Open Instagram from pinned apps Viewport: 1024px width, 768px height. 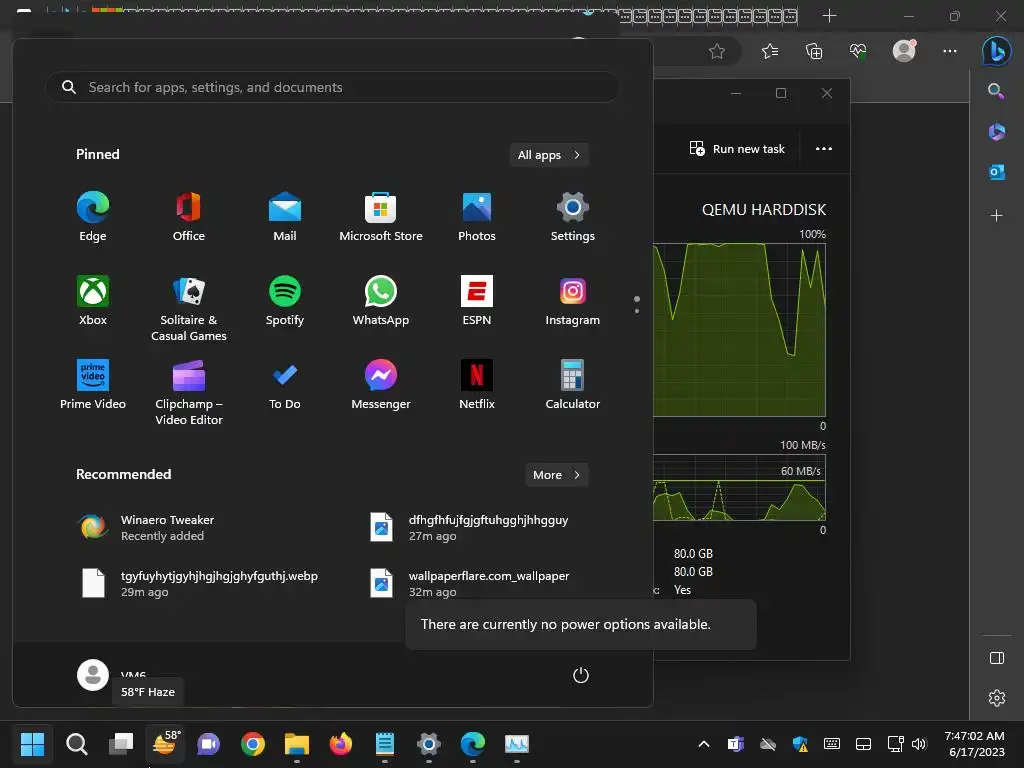[x=573, y=301]
